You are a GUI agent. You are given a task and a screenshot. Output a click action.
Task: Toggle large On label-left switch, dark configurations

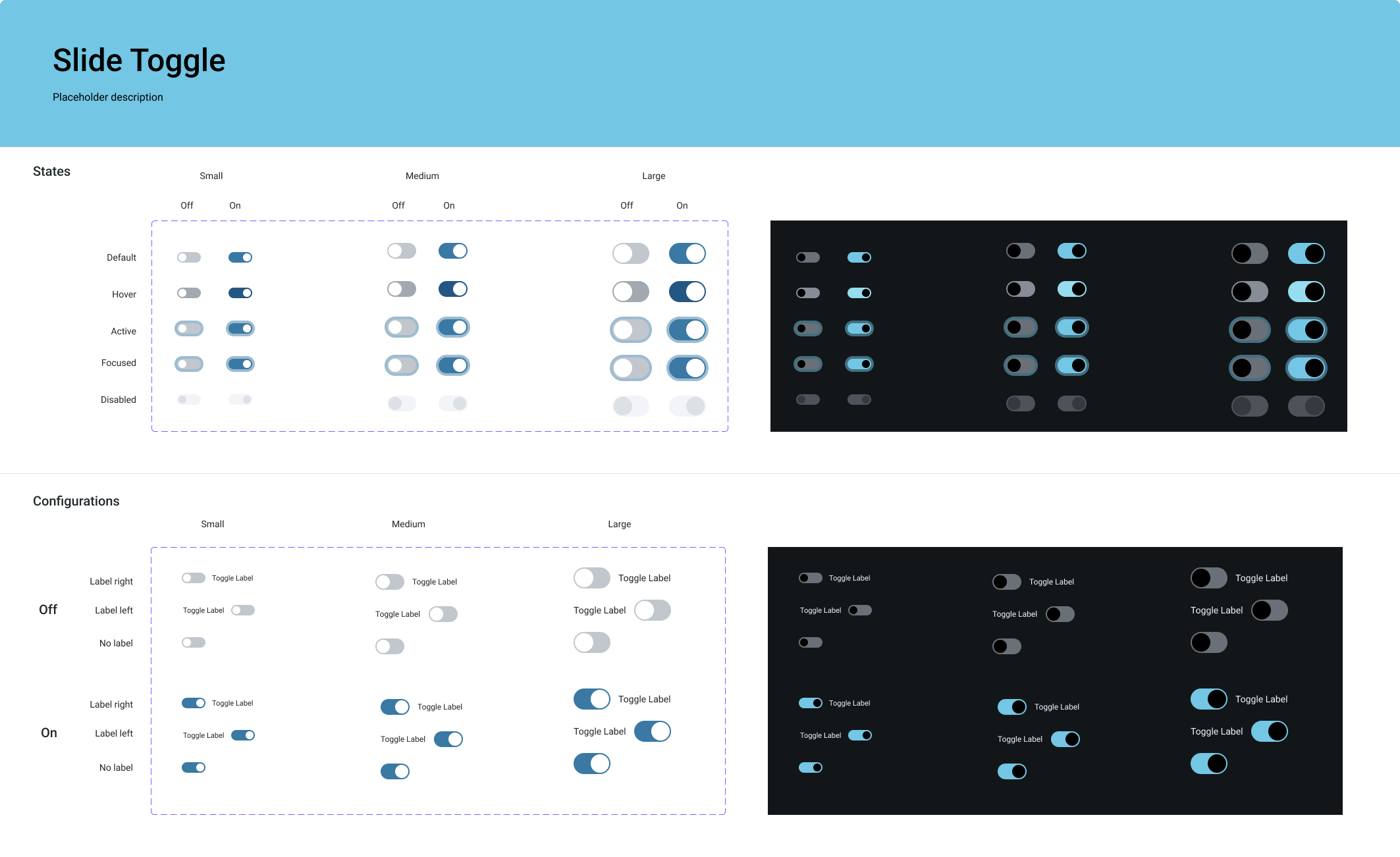[1269, 731]
